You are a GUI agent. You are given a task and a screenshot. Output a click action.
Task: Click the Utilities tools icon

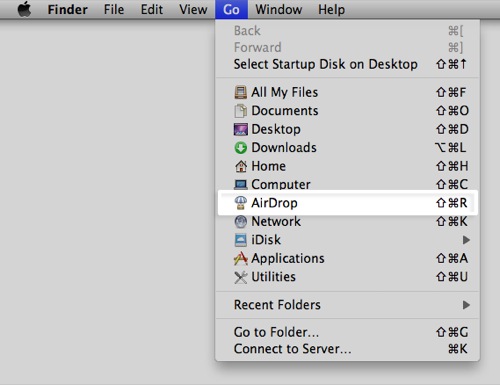(240, 277)
